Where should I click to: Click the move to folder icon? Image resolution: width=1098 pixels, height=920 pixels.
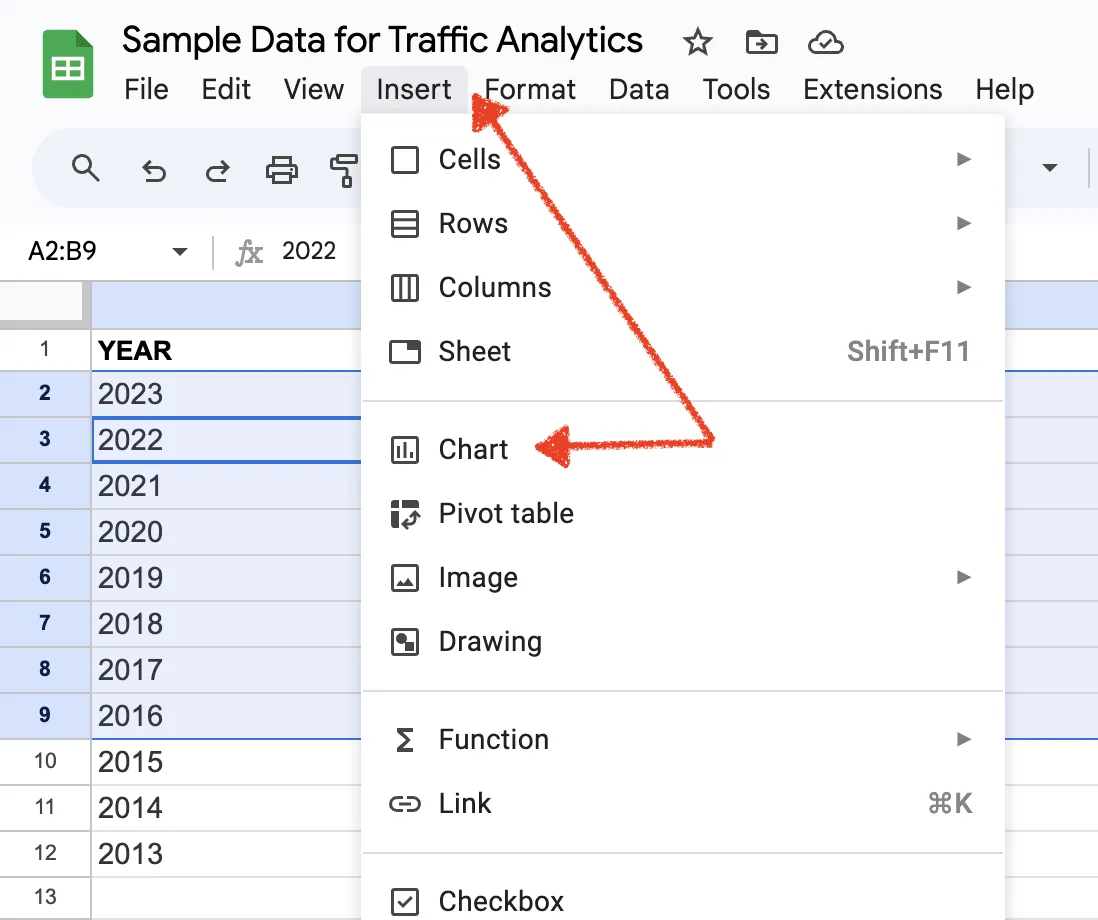point(761,42)
